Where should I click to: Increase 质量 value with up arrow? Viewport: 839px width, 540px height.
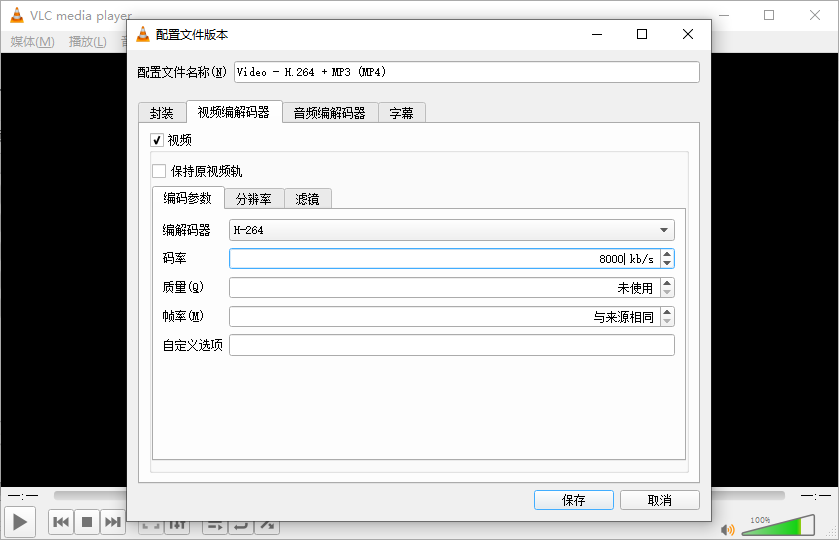667,284
